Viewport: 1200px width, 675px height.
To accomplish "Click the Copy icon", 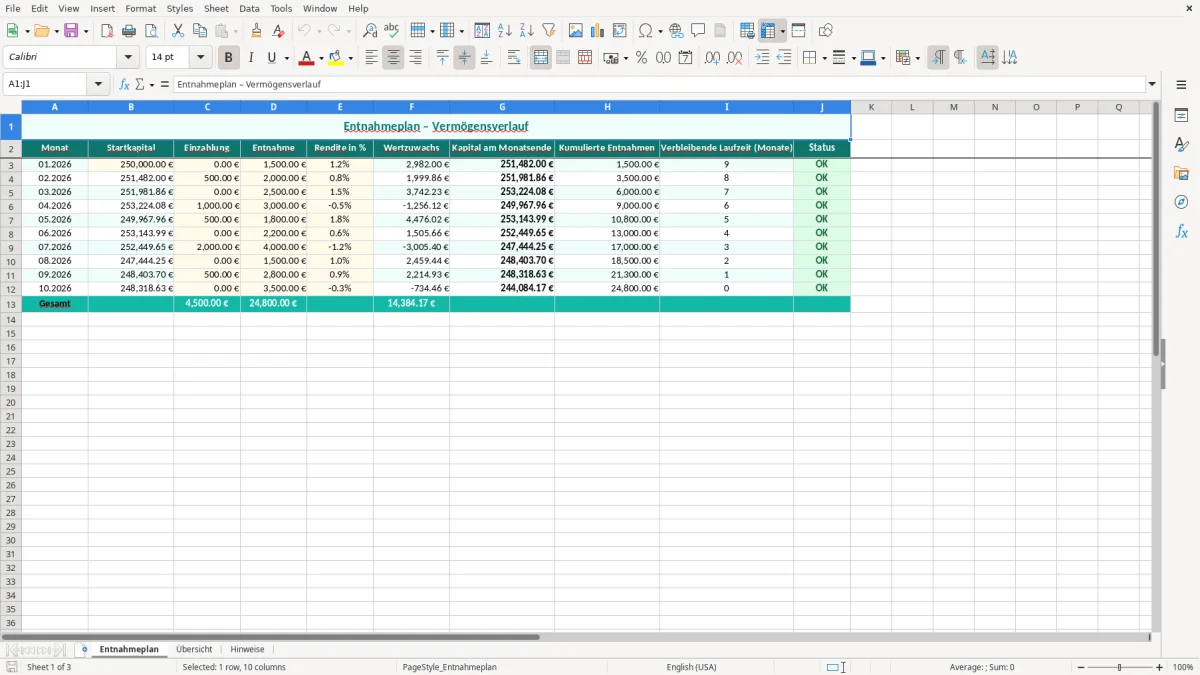I will pos(200,31).
